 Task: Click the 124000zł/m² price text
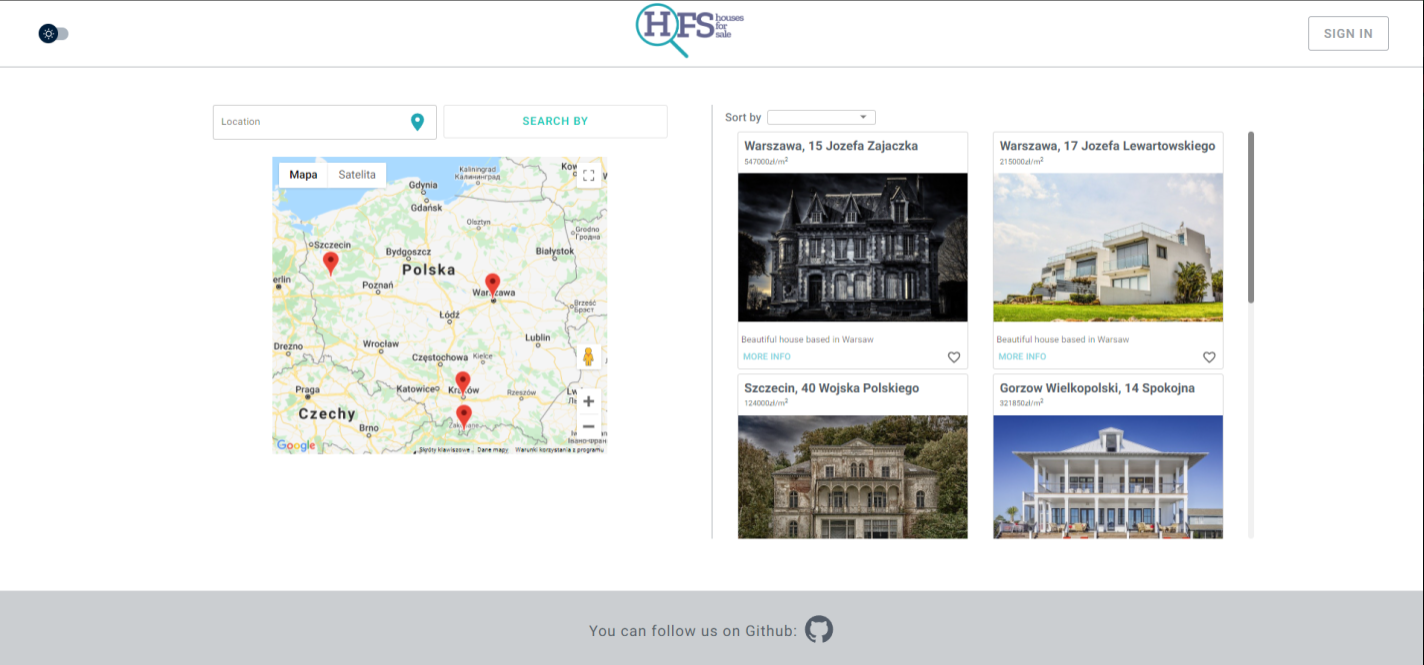[x=766, y=403]
